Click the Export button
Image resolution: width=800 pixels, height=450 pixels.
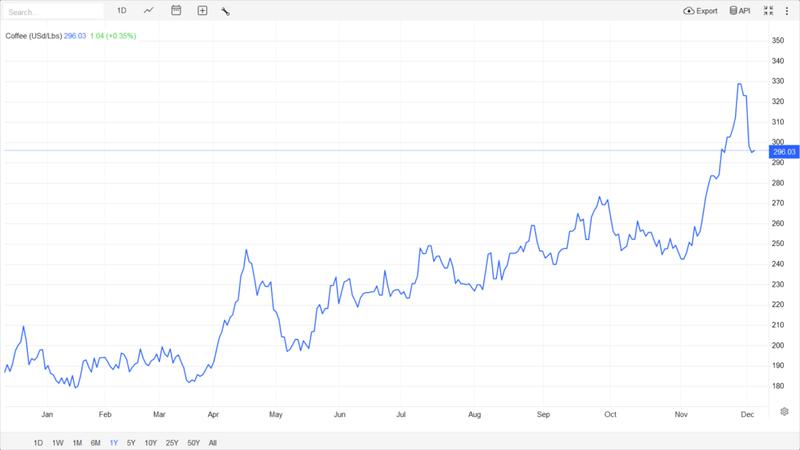pos(701,11)
